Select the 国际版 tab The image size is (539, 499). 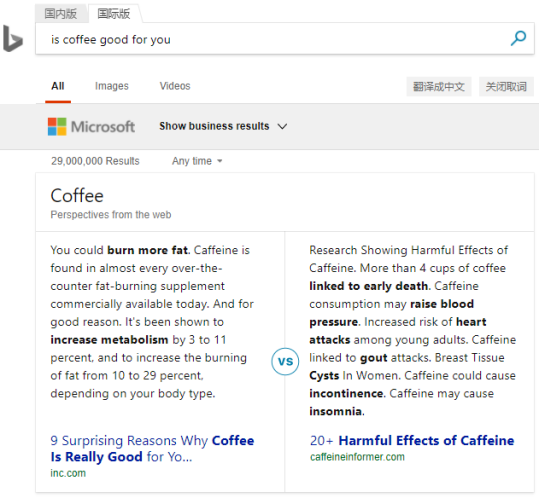[114, 14]
